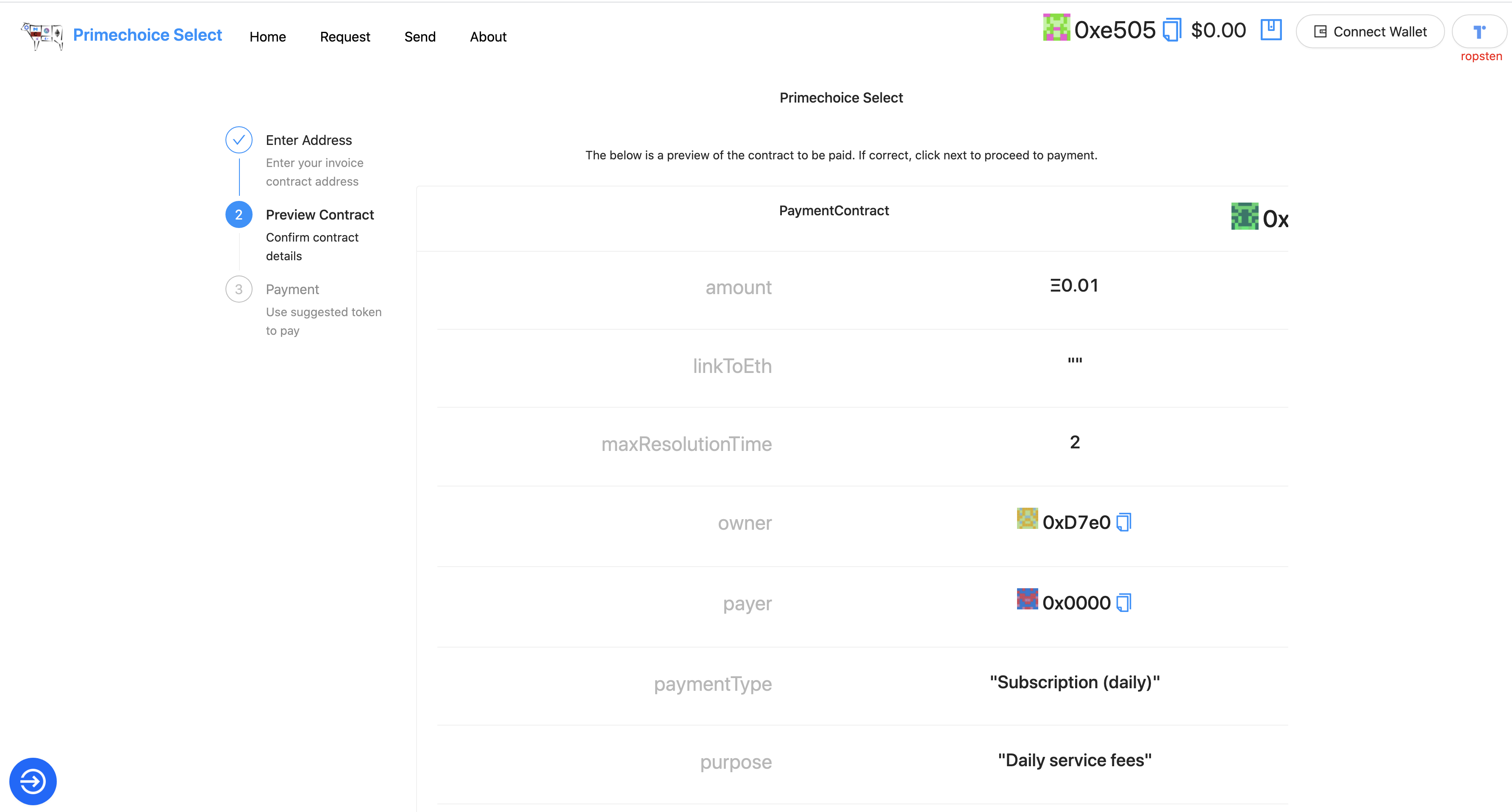Select the Send navigation item

[420, 36]
